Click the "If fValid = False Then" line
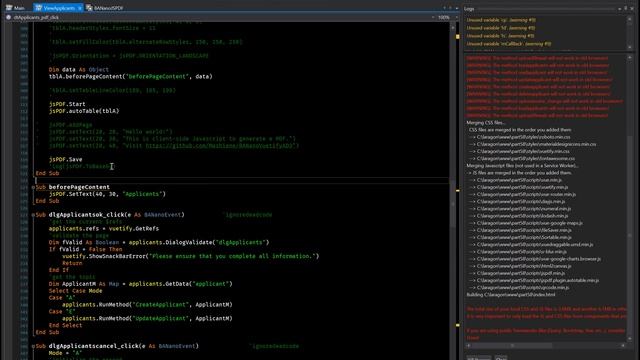Image resolution: width=640 pixels, height=360 pixels. click(x=85, y=249)
